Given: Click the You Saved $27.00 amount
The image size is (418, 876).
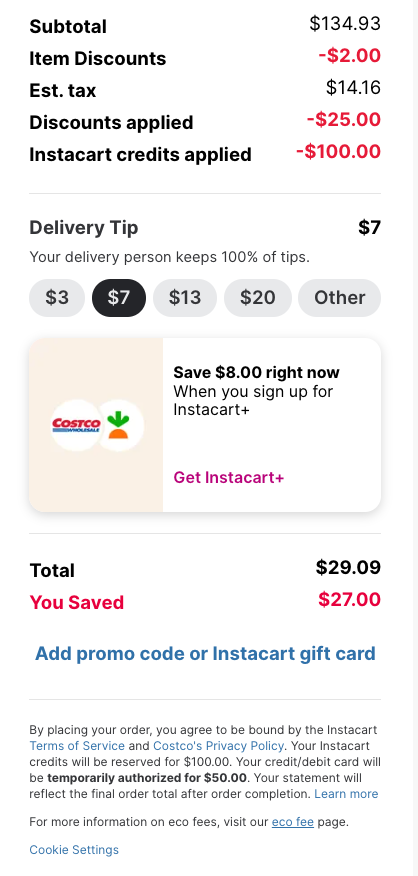Looking at the screenshot, I should [x=350, y=599].
